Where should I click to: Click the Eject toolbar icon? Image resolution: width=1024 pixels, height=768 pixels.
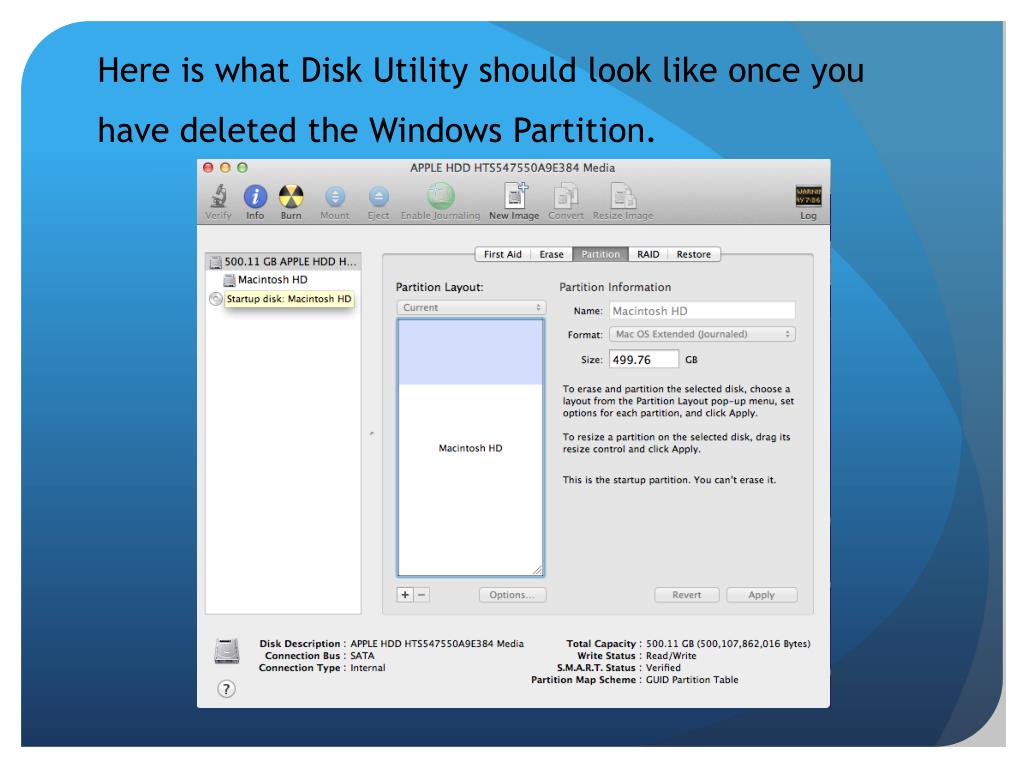[378, 196]
